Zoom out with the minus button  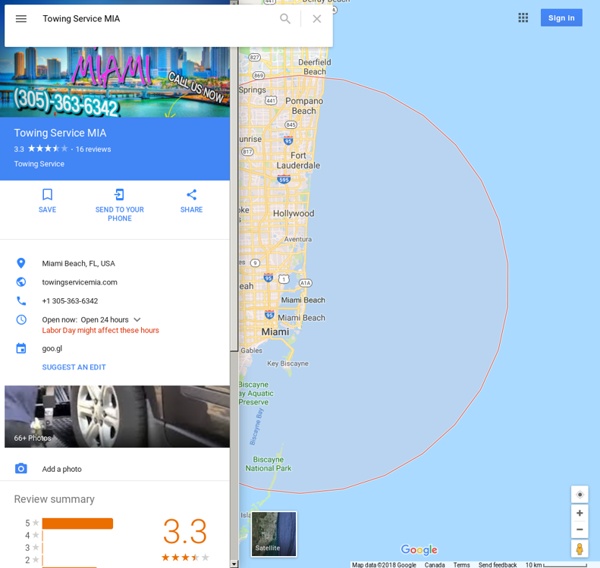[x=580, y=530]
